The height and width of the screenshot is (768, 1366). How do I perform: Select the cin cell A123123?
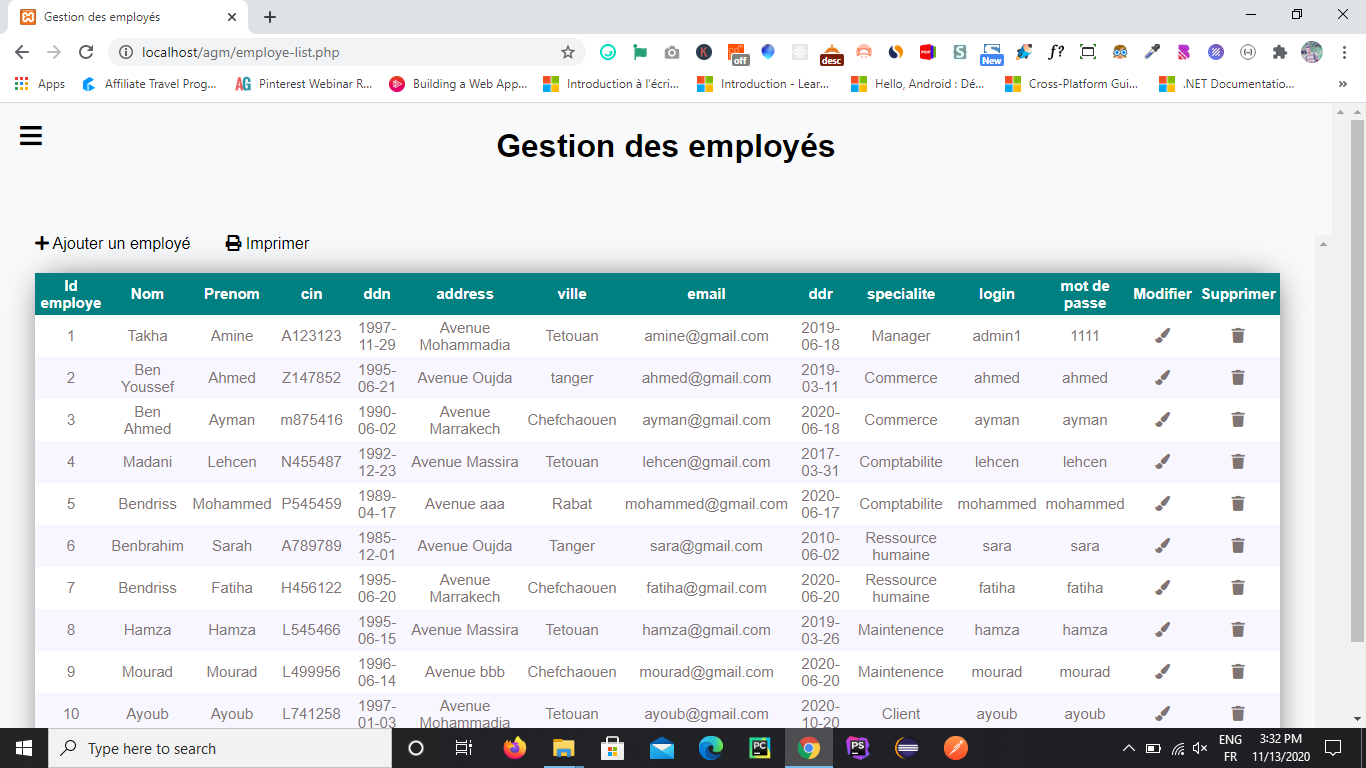point(312,336)
